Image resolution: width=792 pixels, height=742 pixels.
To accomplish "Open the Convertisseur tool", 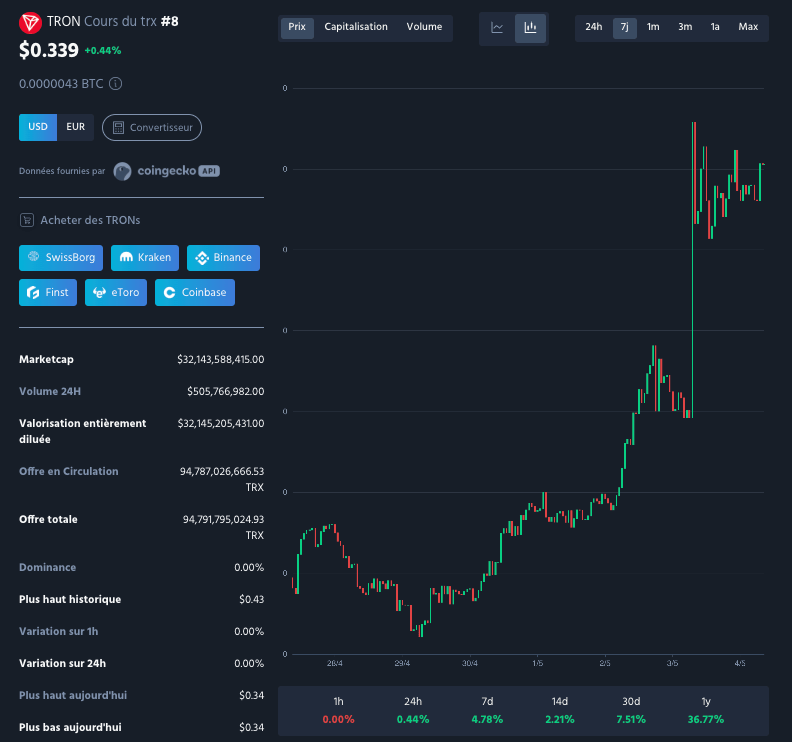I will tap(152, 127).
